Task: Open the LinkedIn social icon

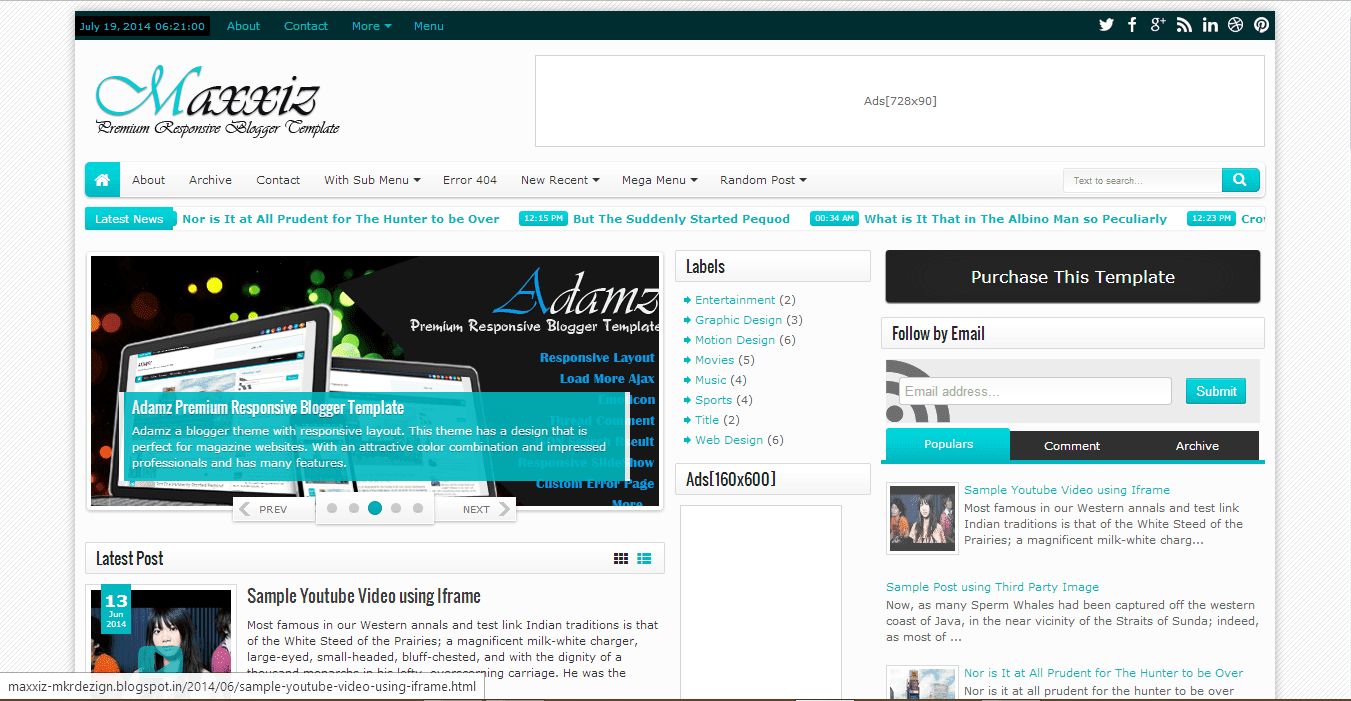Action: [1210, 25]
